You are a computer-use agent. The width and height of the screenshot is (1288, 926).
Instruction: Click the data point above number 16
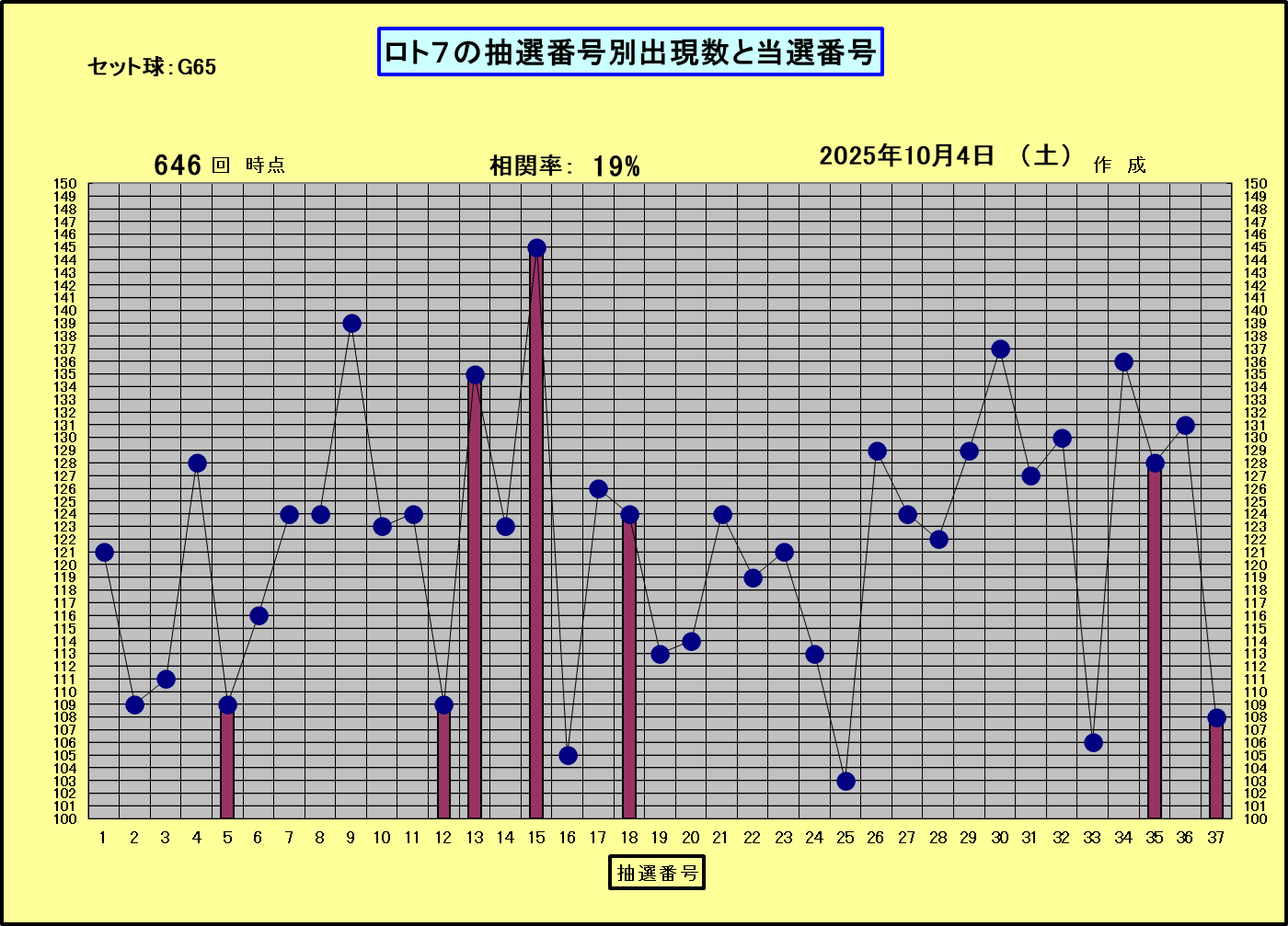(568, 756)
